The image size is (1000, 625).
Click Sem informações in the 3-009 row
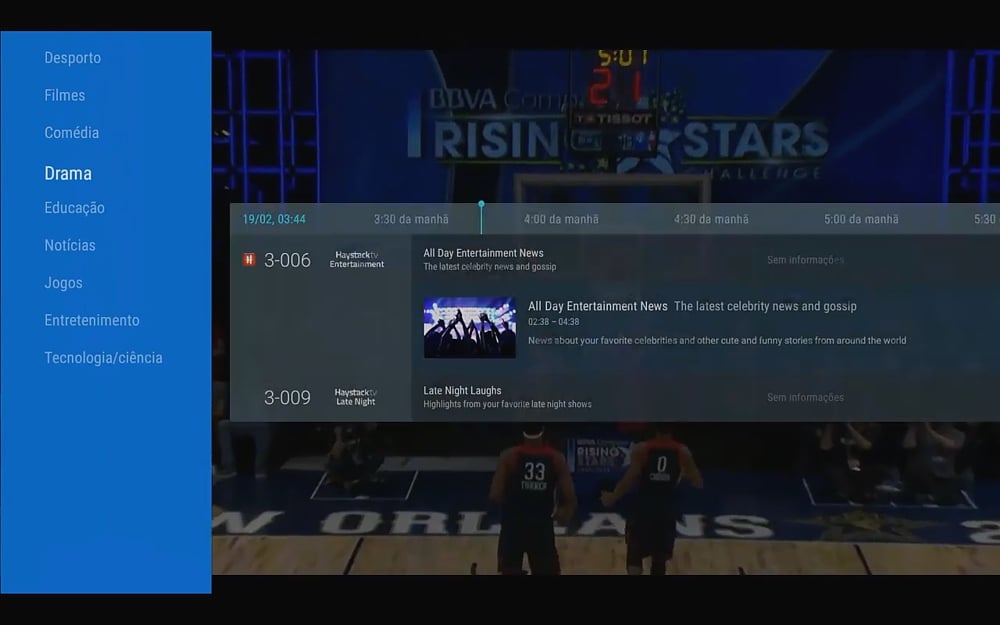click(805, 397)
